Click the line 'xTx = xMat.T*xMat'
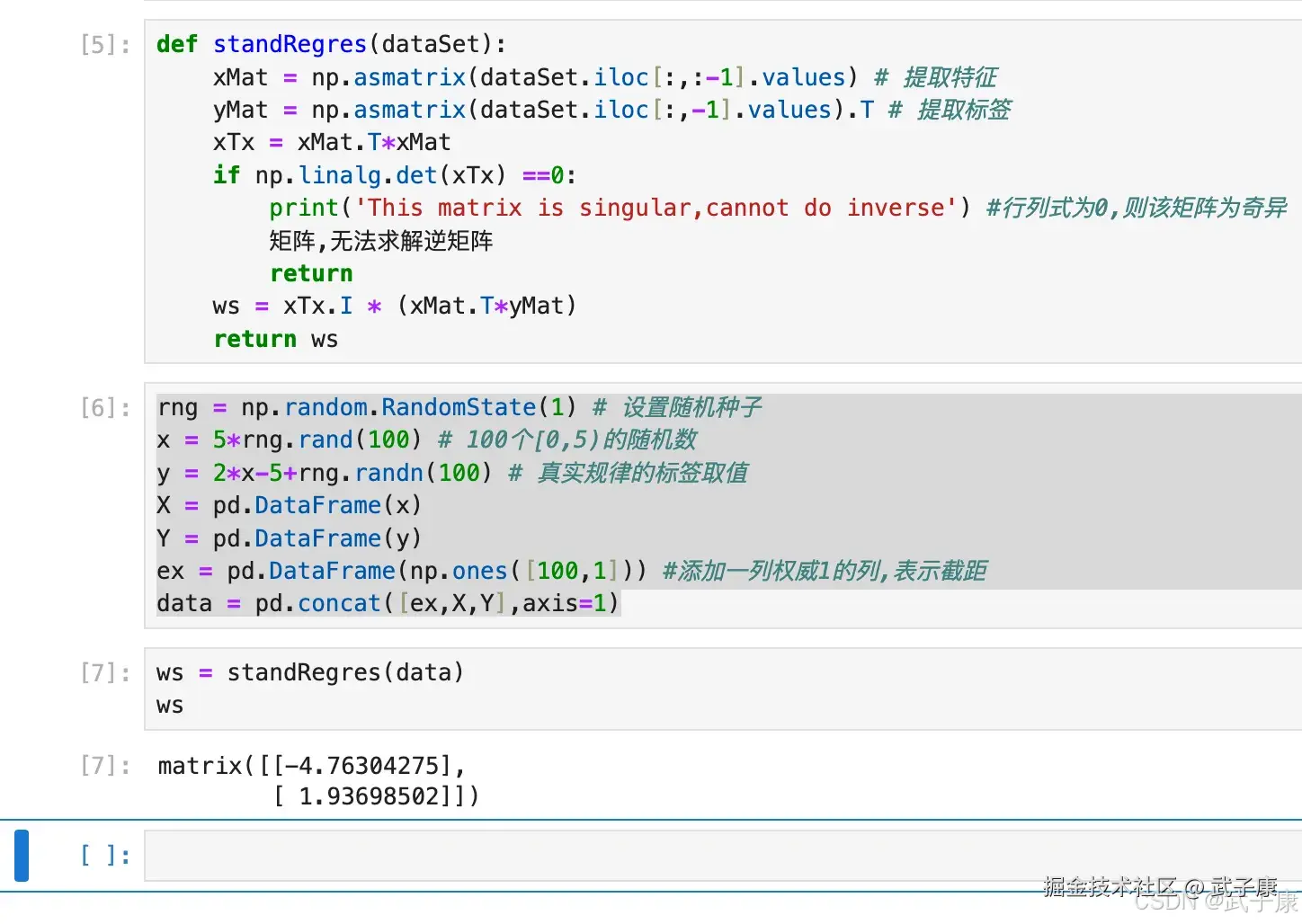Image resolution: width=1302 pixels, height=924 pixels. [332, 142]
